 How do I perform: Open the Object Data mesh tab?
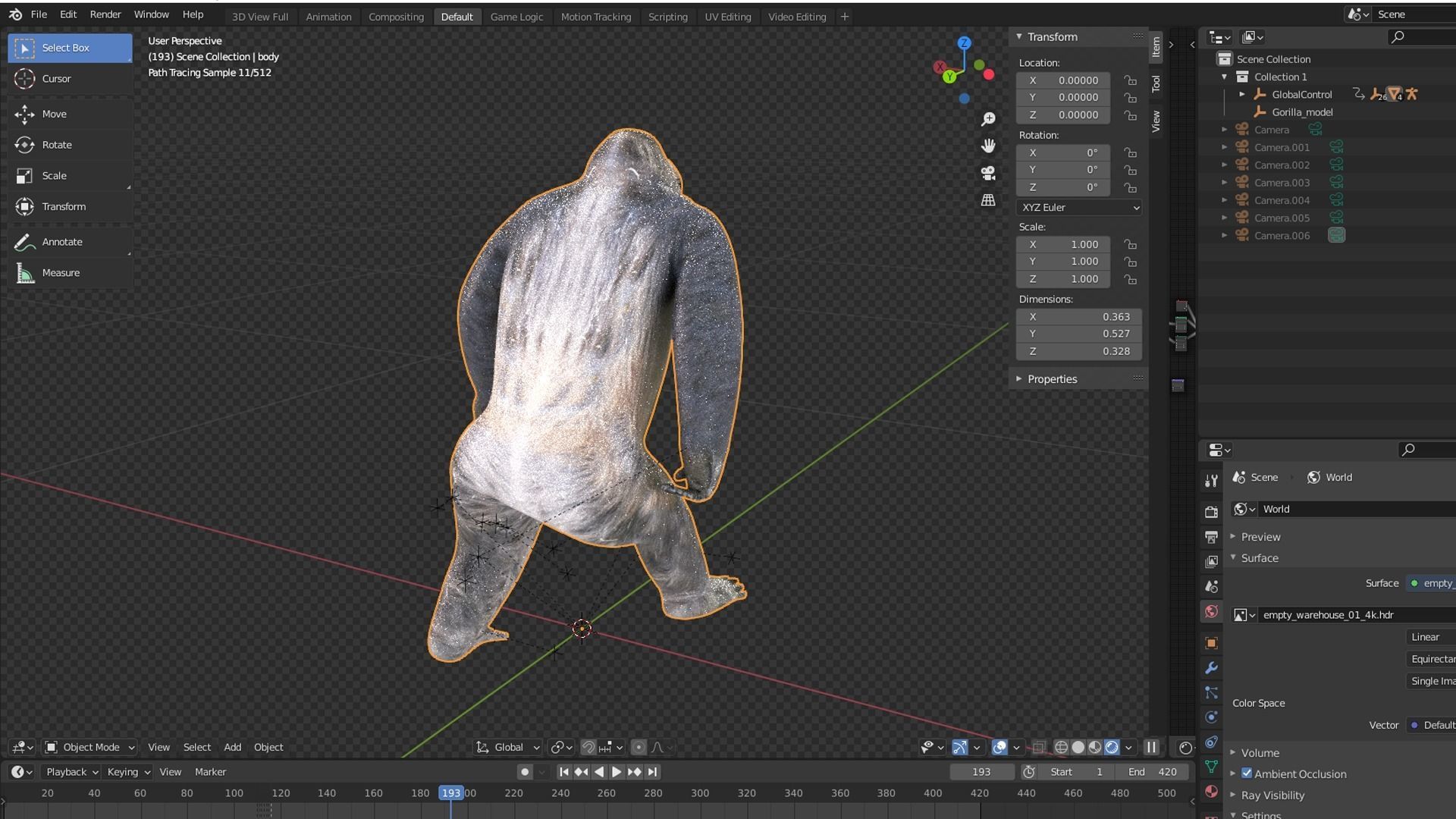click(1211, 767)
